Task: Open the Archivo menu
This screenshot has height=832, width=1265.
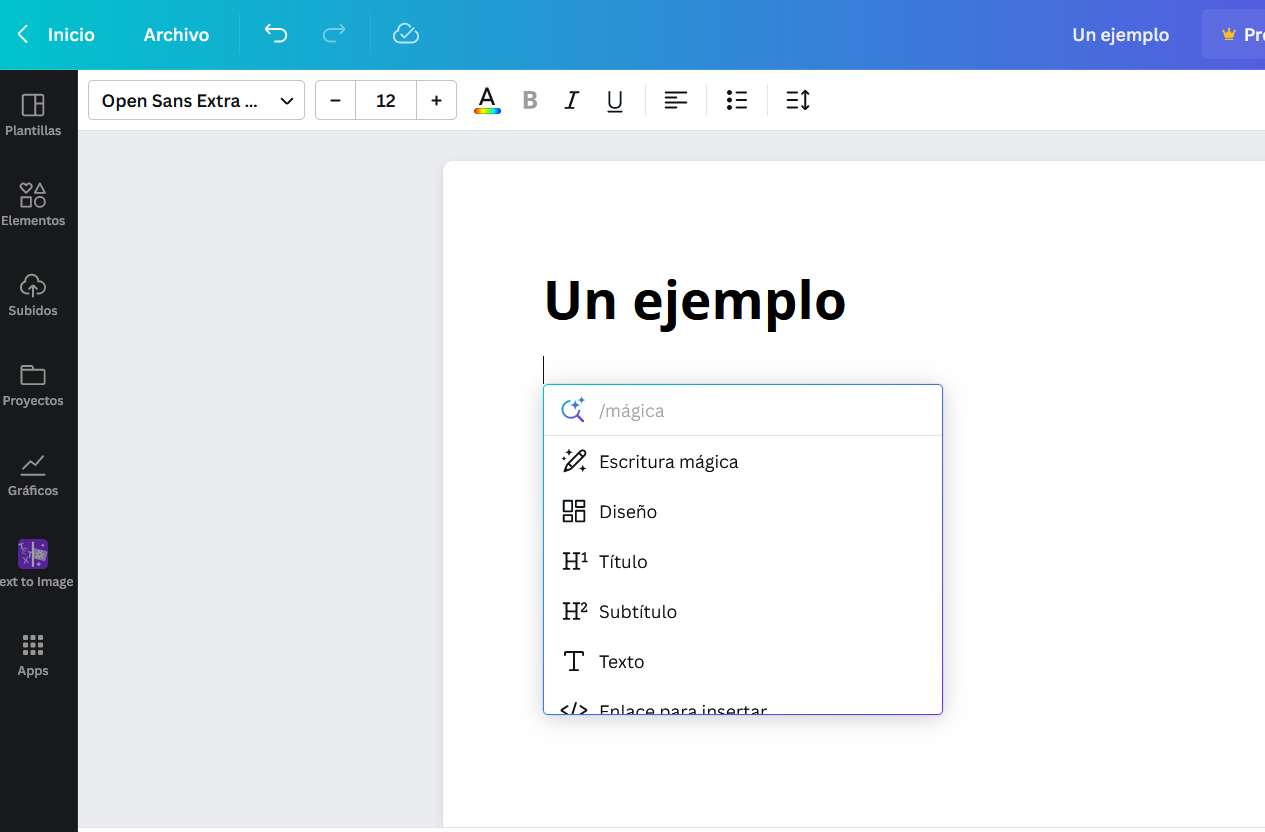Action: click(176, 35)
